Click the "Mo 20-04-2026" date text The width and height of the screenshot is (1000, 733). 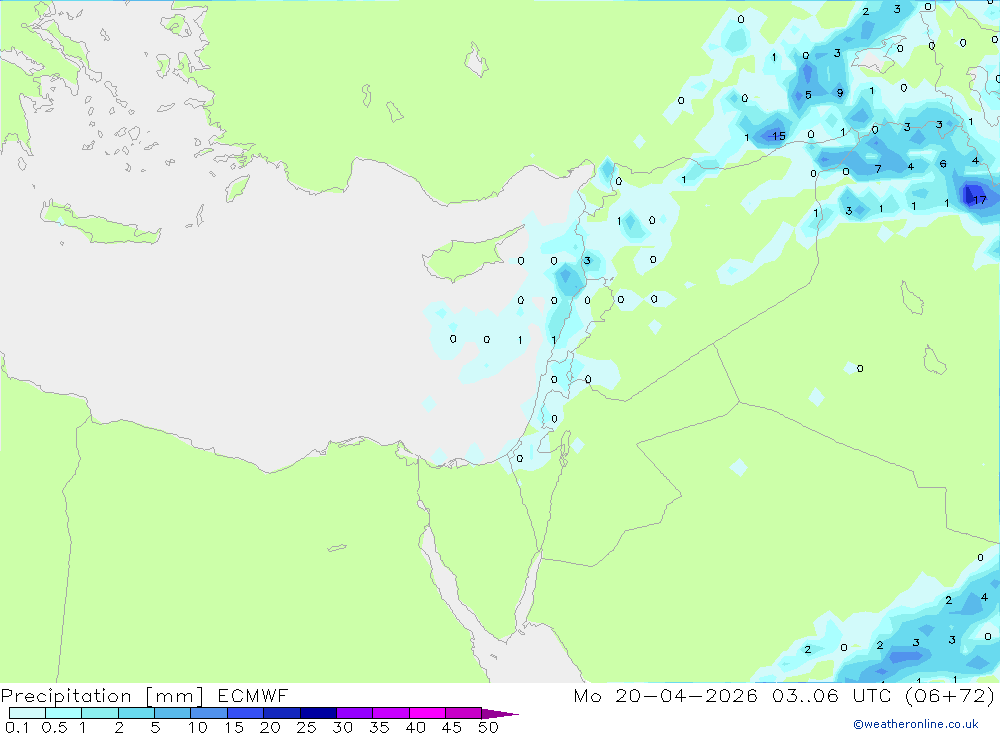665,695
